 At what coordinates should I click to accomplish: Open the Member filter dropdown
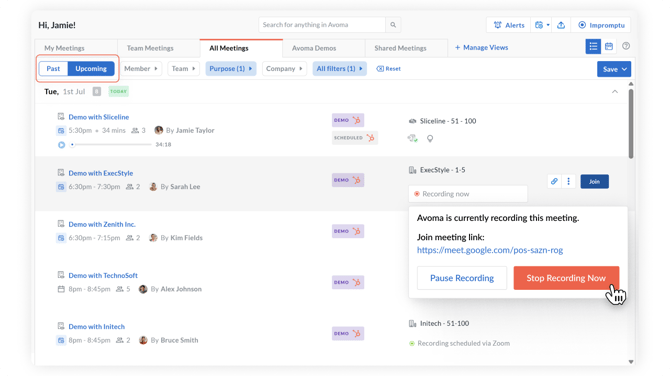click(141, 69)
